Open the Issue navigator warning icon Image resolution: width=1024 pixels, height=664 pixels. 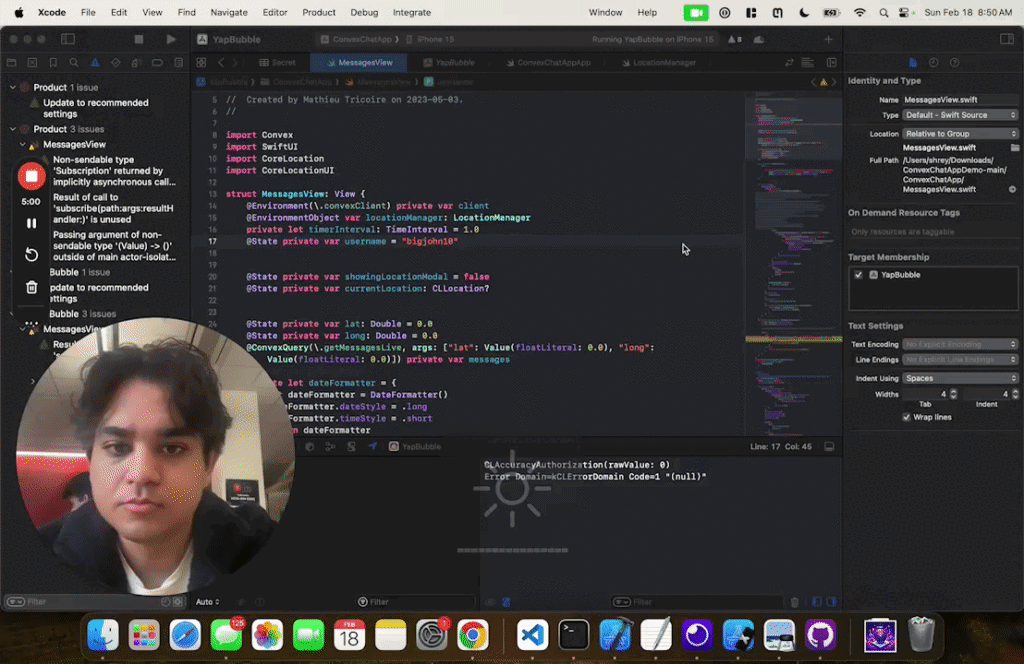tap(95, 62)
